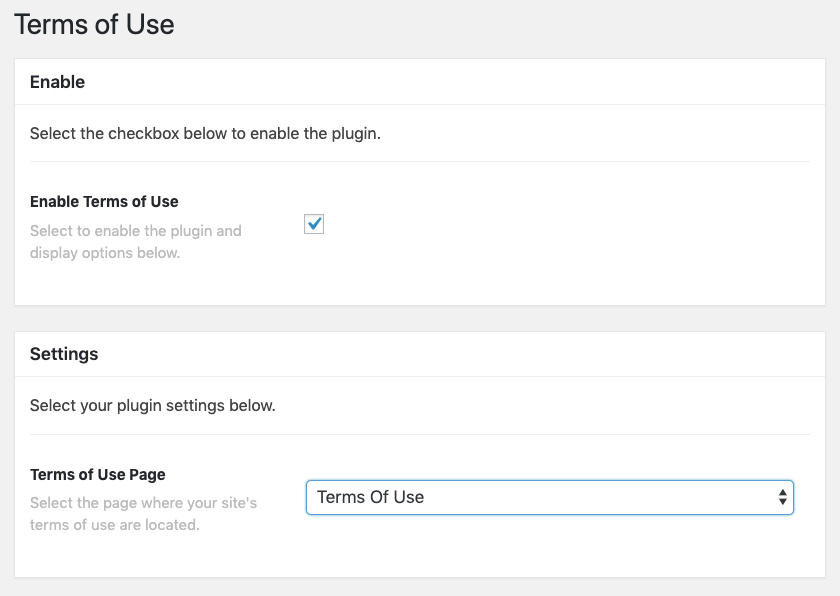Click the blue checkmark icon in the checkbox
The image size is (840, 596).
coord(314,224)
